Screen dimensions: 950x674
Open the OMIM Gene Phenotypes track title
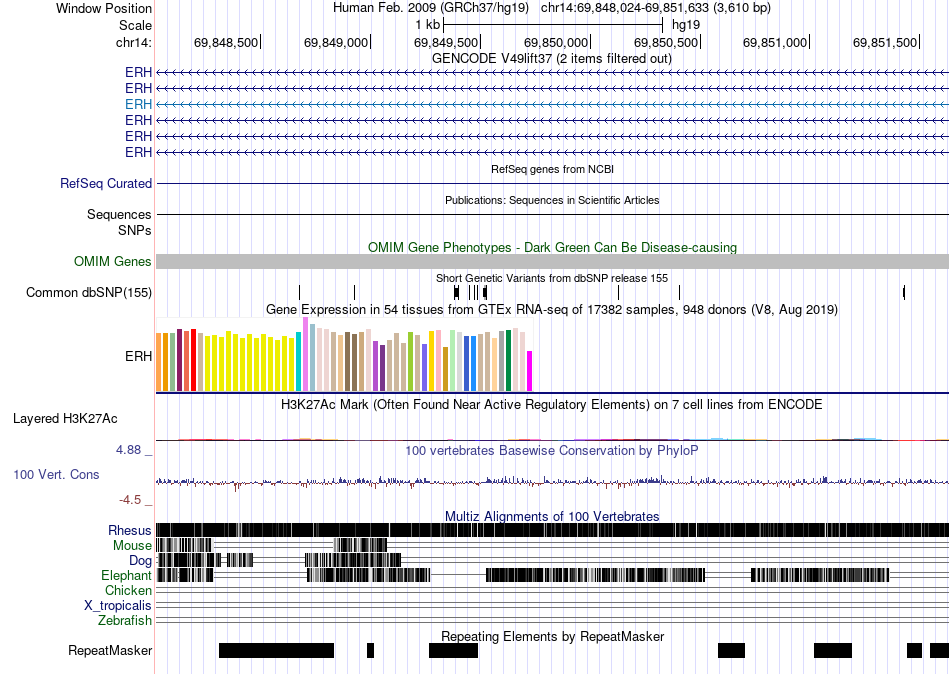[x=552, y=247]
